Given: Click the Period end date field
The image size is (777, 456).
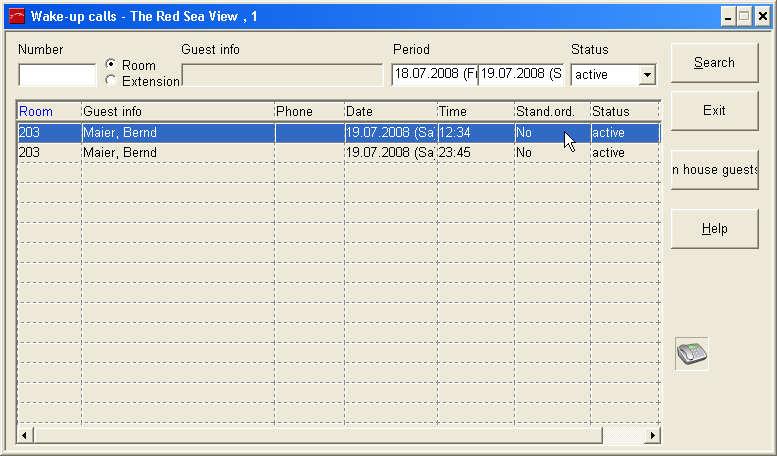Looking at the screenshot, I should pos(520,75).
